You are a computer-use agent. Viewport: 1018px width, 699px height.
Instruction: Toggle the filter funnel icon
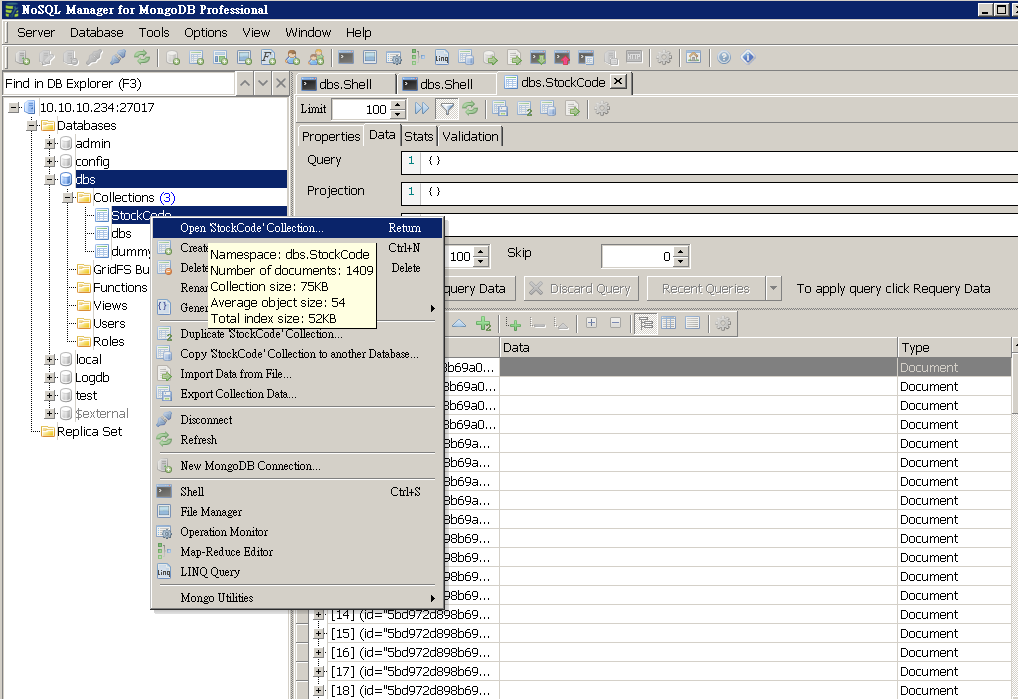point(447,108)
